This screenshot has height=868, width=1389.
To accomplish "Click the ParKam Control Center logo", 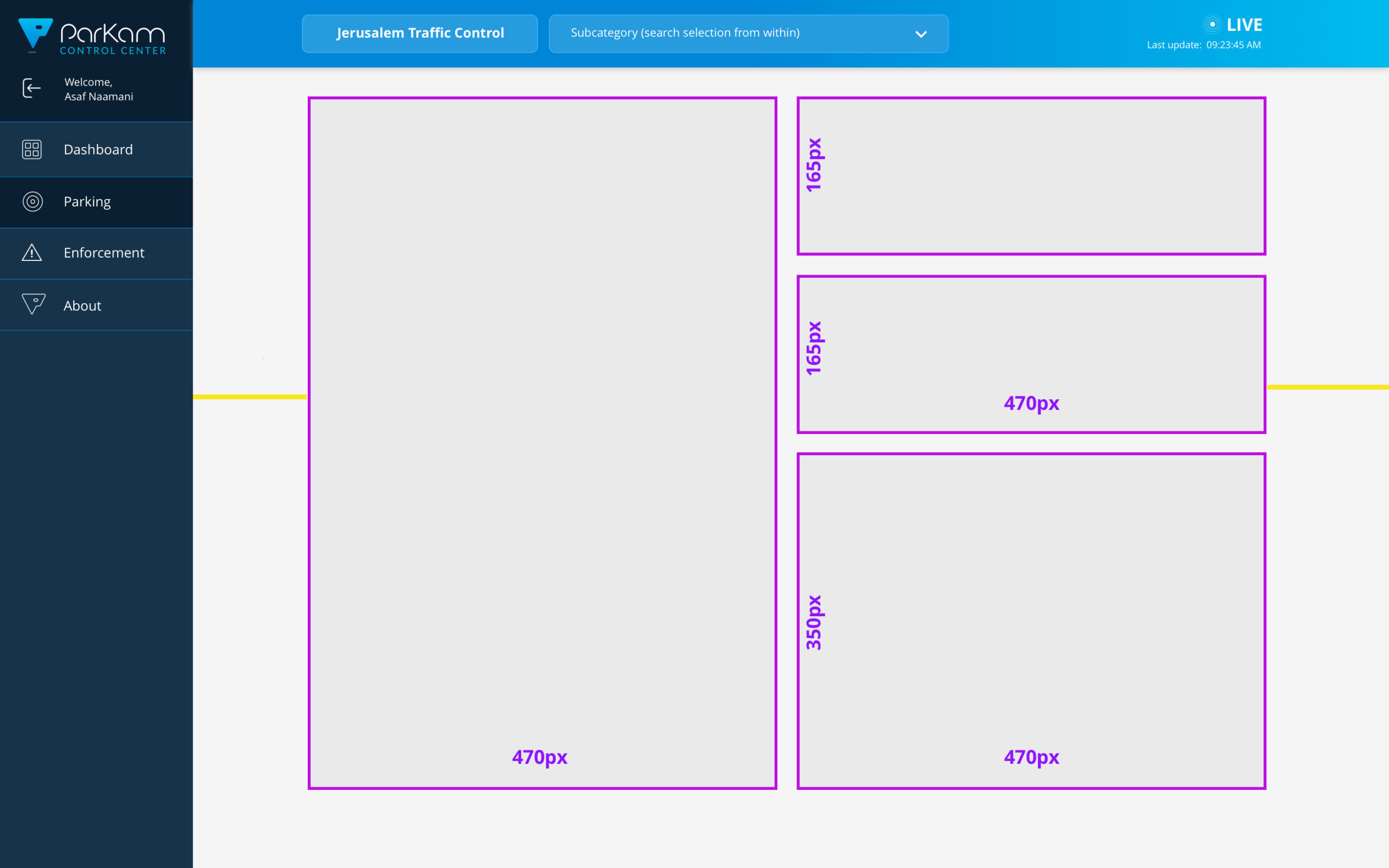I will [x=92, y=36].
